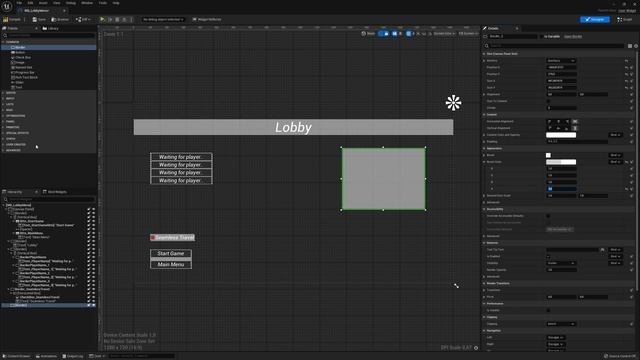
Task: Expand the Input palette category
Action: (3, 98)
